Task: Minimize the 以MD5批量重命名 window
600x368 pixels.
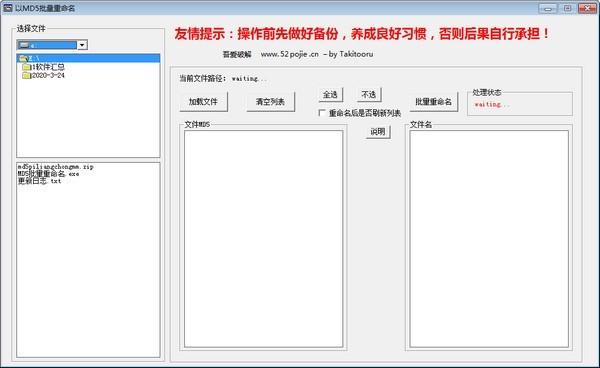Action: [548, 8]
